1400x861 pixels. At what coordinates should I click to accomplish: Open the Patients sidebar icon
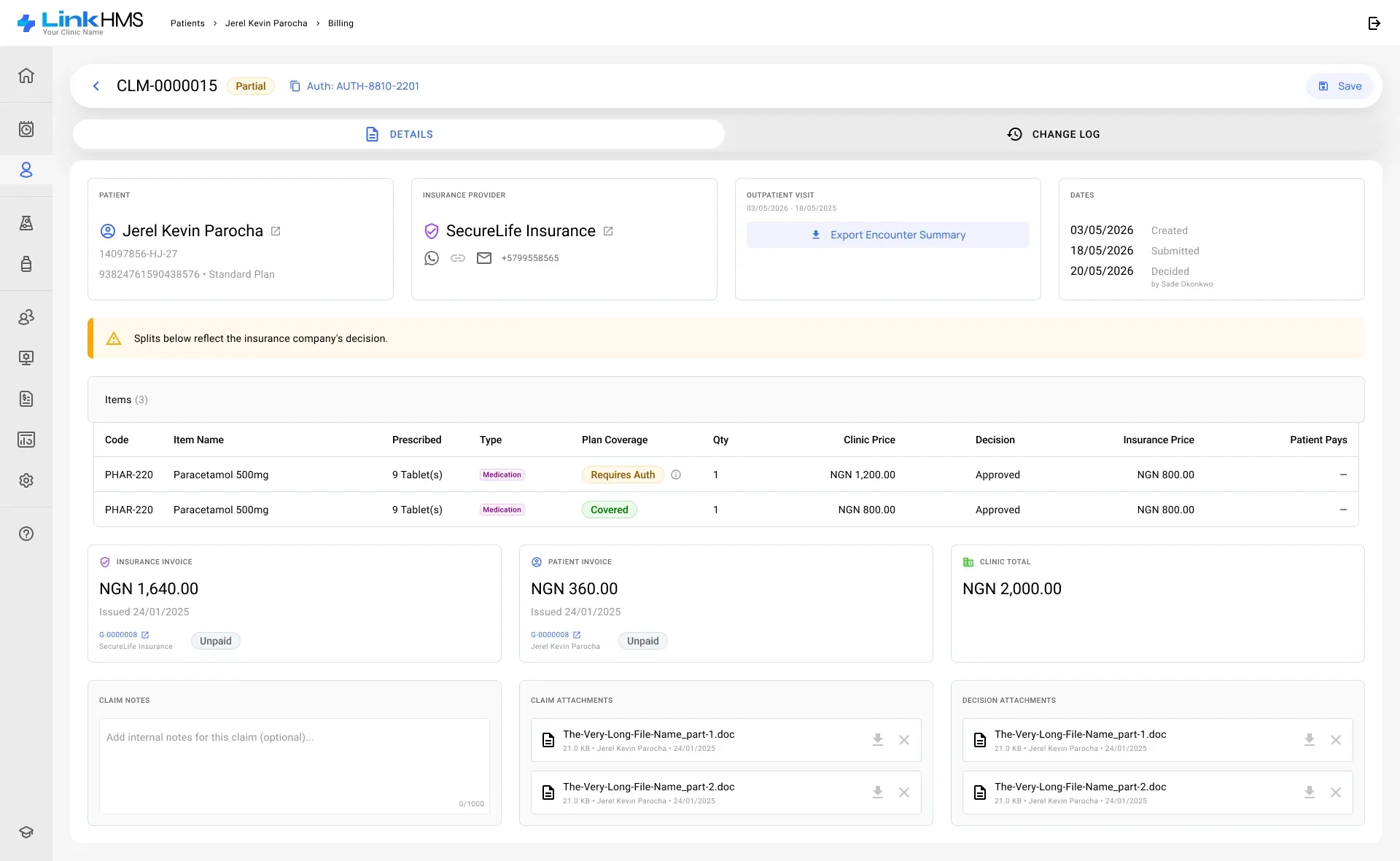click(x=26, y=170)
